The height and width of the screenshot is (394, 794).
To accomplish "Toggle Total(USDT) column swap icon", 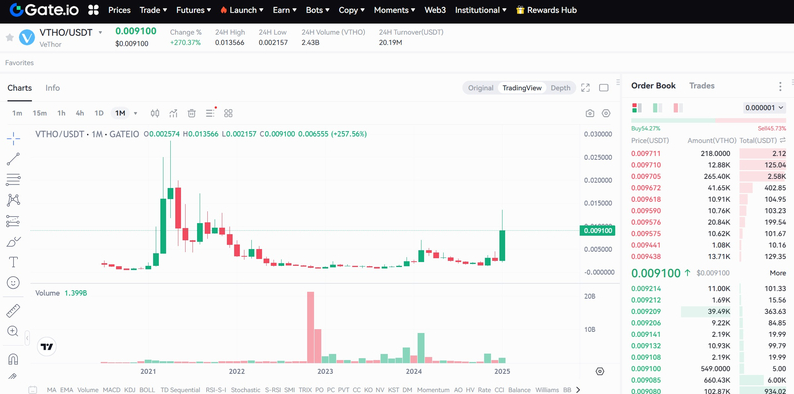I will pos(782,140).
